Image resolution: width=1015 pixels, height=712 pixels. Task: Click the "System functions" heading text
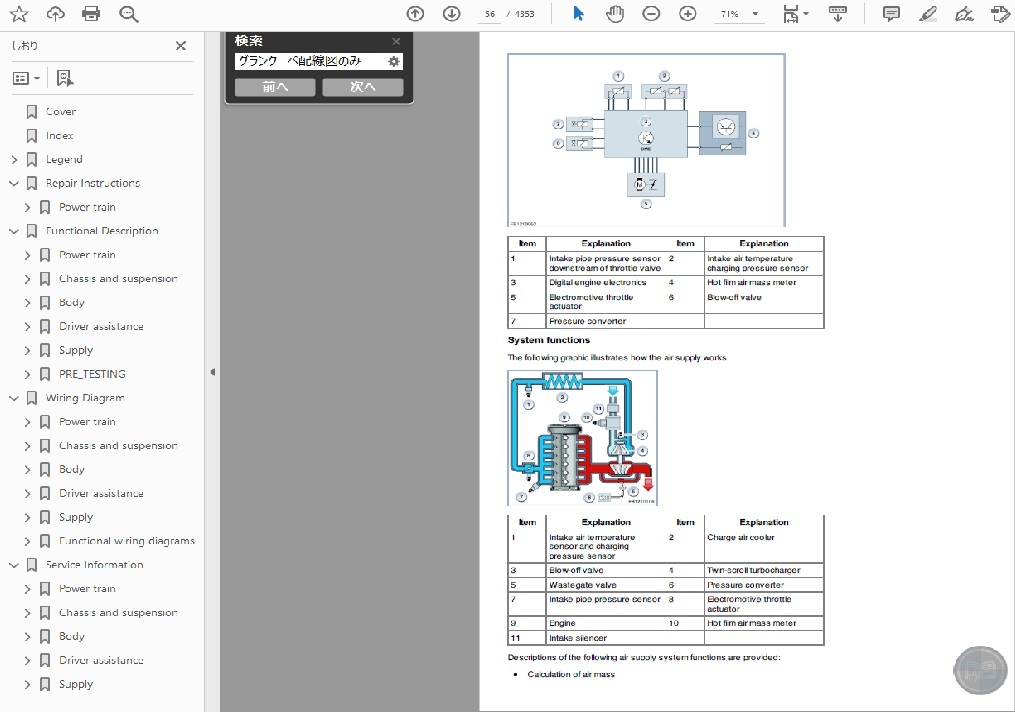[549, 340]
